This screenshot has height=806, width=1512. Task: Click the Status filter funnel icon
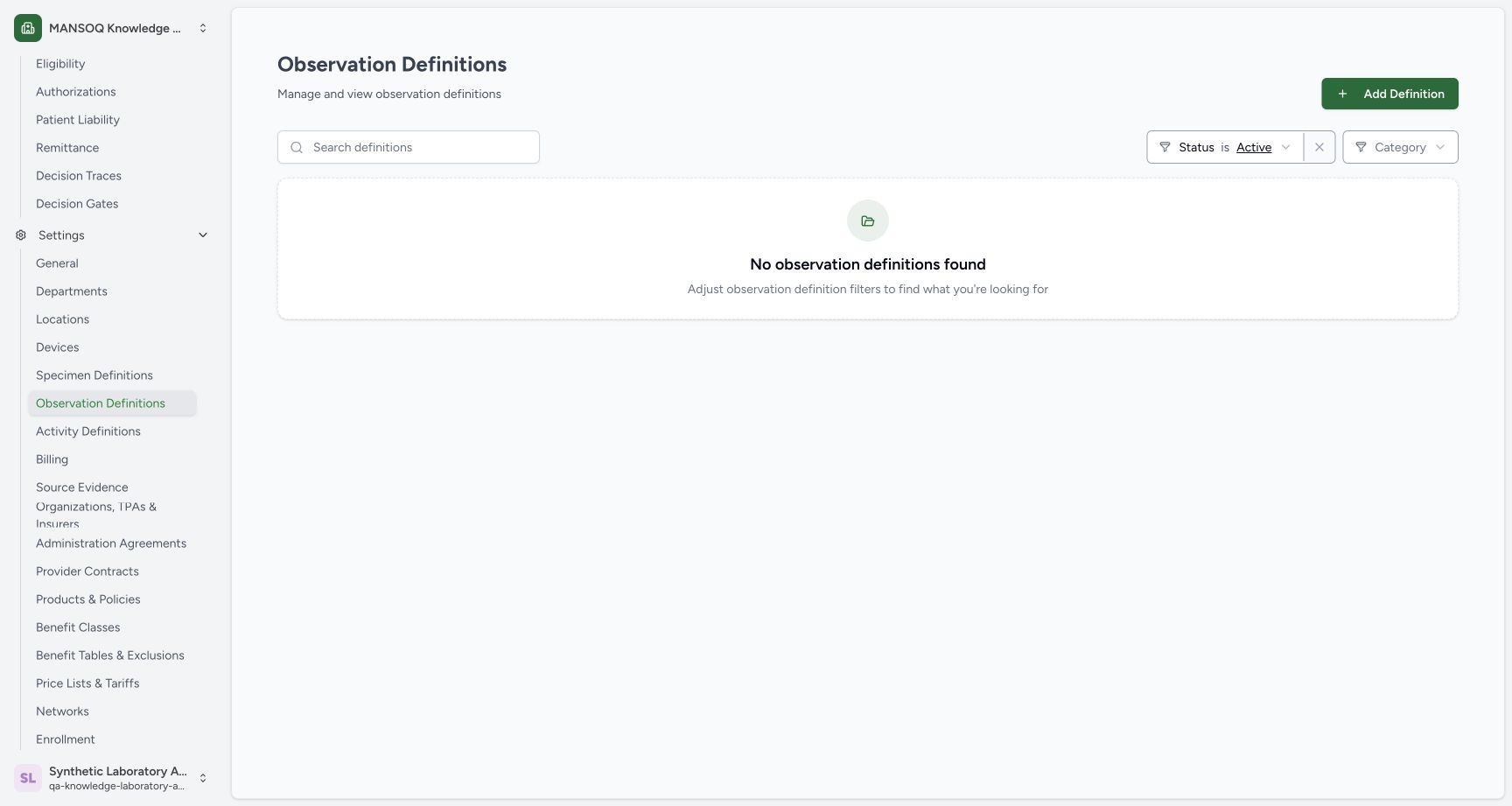click(x=1165, y=147)
